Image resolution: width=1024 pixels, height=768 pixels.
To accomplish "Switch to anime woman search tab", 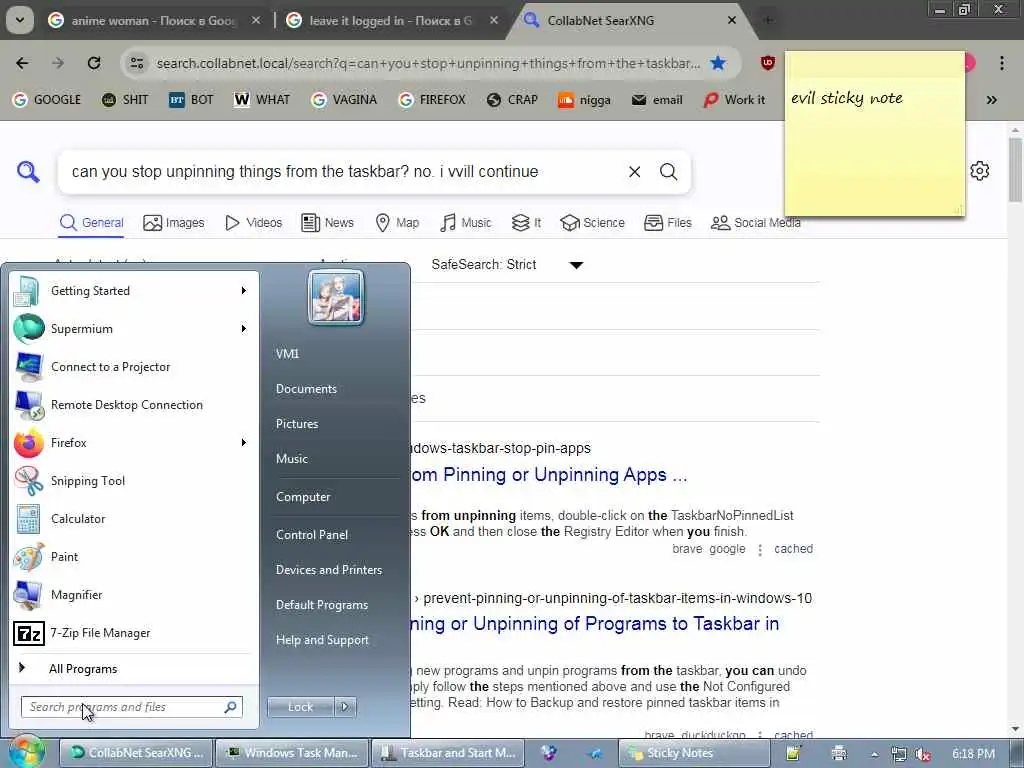I will pos(155,21).
